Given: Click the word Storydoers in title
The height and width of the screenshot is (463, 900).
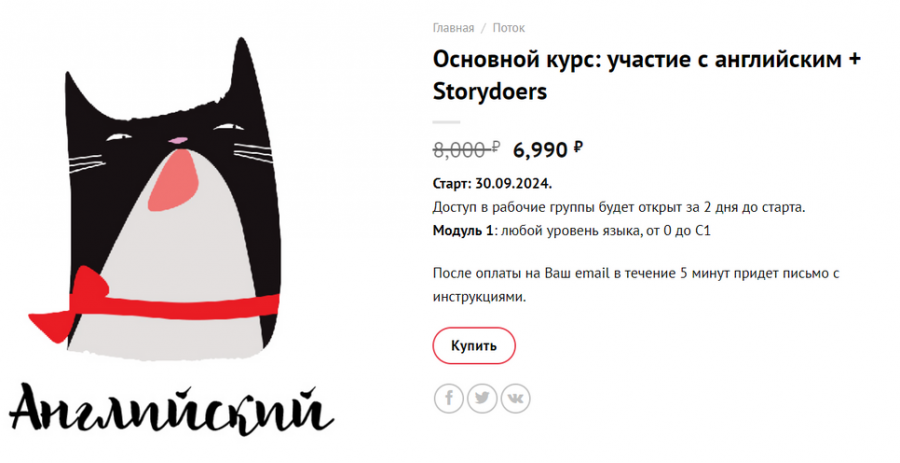Looking at the screenshot, I should click(491, 92).
